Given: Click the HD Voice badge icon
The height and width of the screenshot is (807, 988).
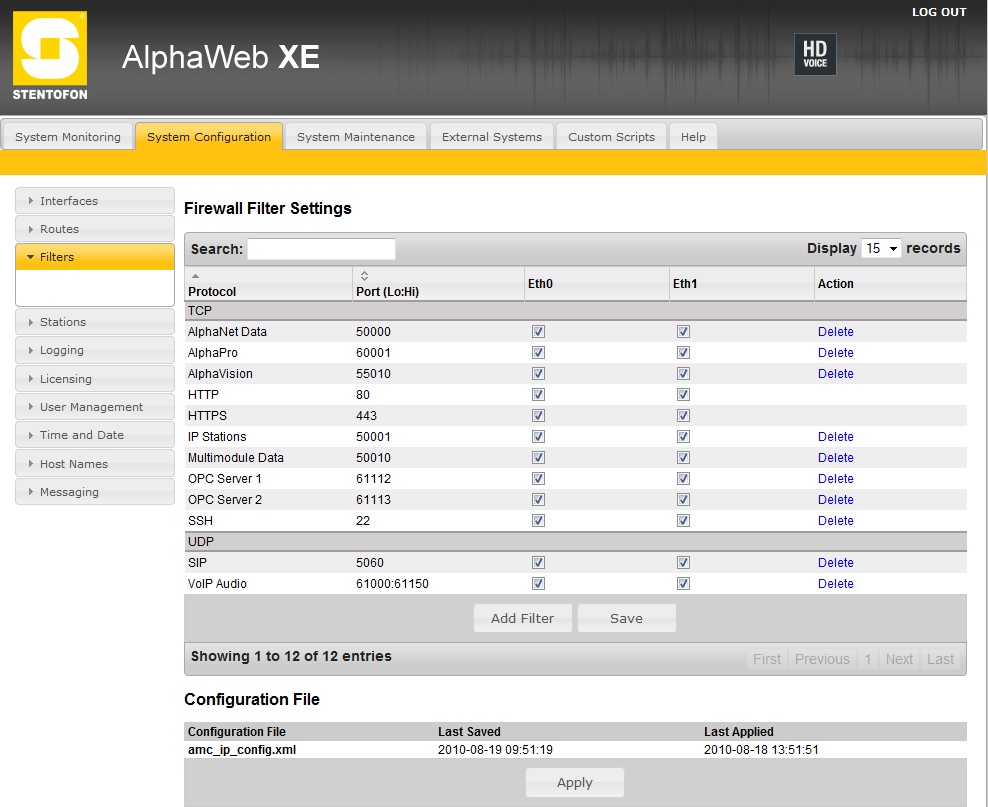Looking at the screenshot, I should 814,55.
